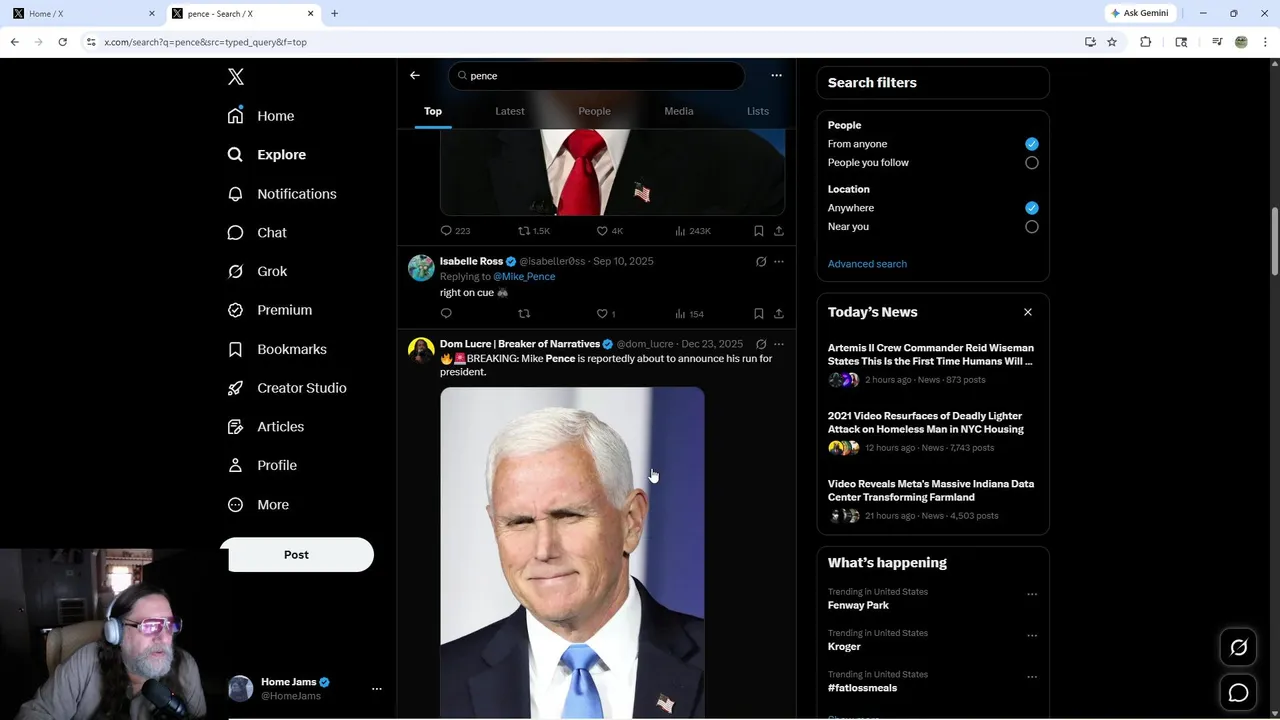Select From anyone radio option
1280x720 pixels.
pyautogui.click(x=1032, y=144)
